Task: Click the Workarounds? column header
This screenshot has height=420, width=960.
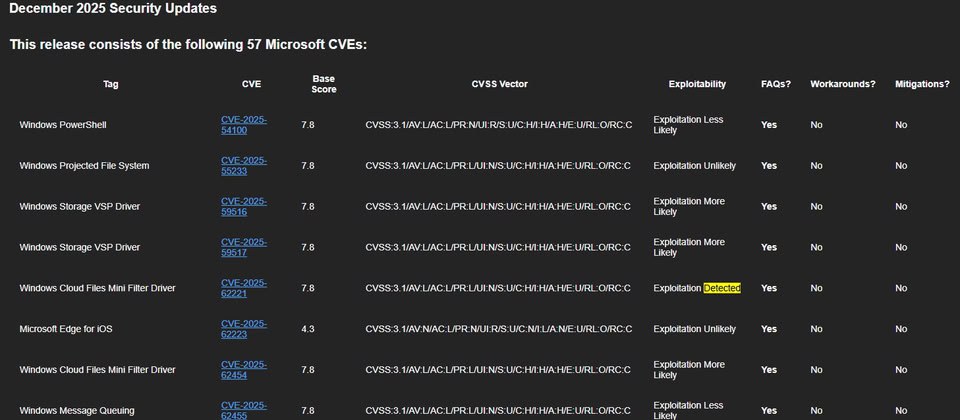Action: pos(843,84)
